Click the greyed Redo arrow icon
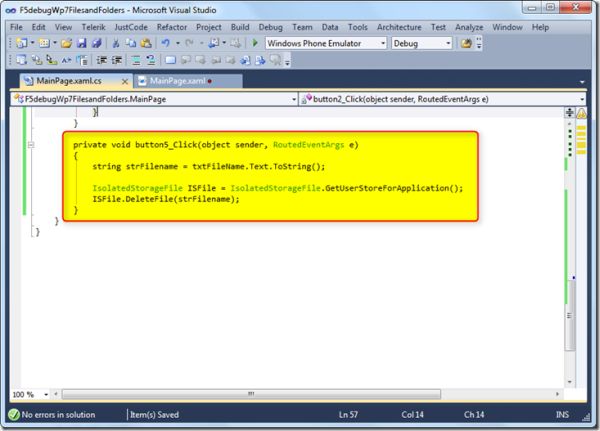Image resolution: width=600 pixels, height=431 pixels. [189, 43]
